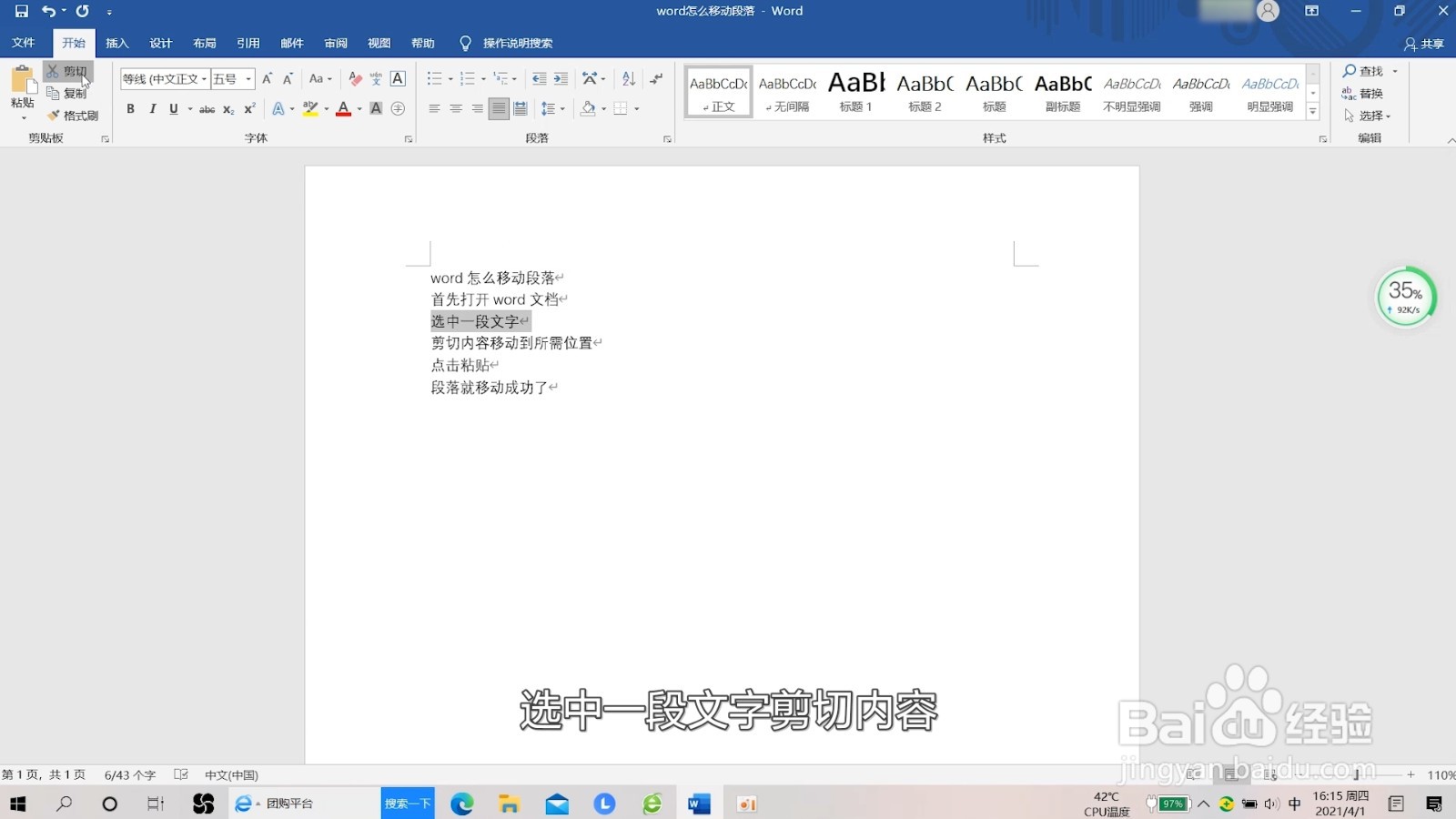Insert enclosed character icon
Image resolution: width=1456 pixels, height=819 pixels.
pyautogui.click(x=398, y=109)
